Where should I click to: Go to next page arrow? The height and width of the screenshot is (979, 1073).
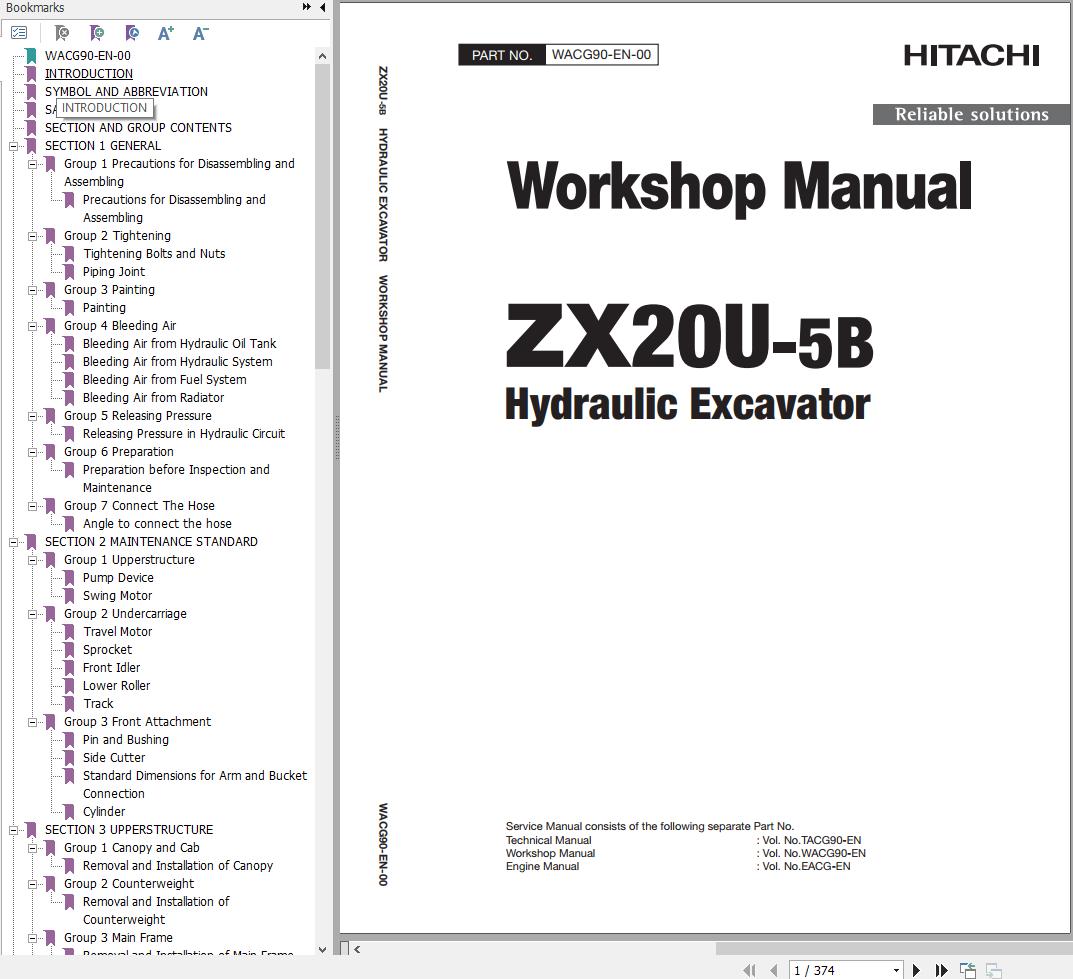(x=916, y=970)
